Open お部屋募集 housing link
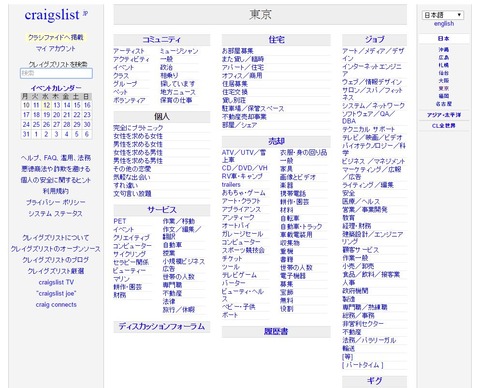 (x=238, y=51)
